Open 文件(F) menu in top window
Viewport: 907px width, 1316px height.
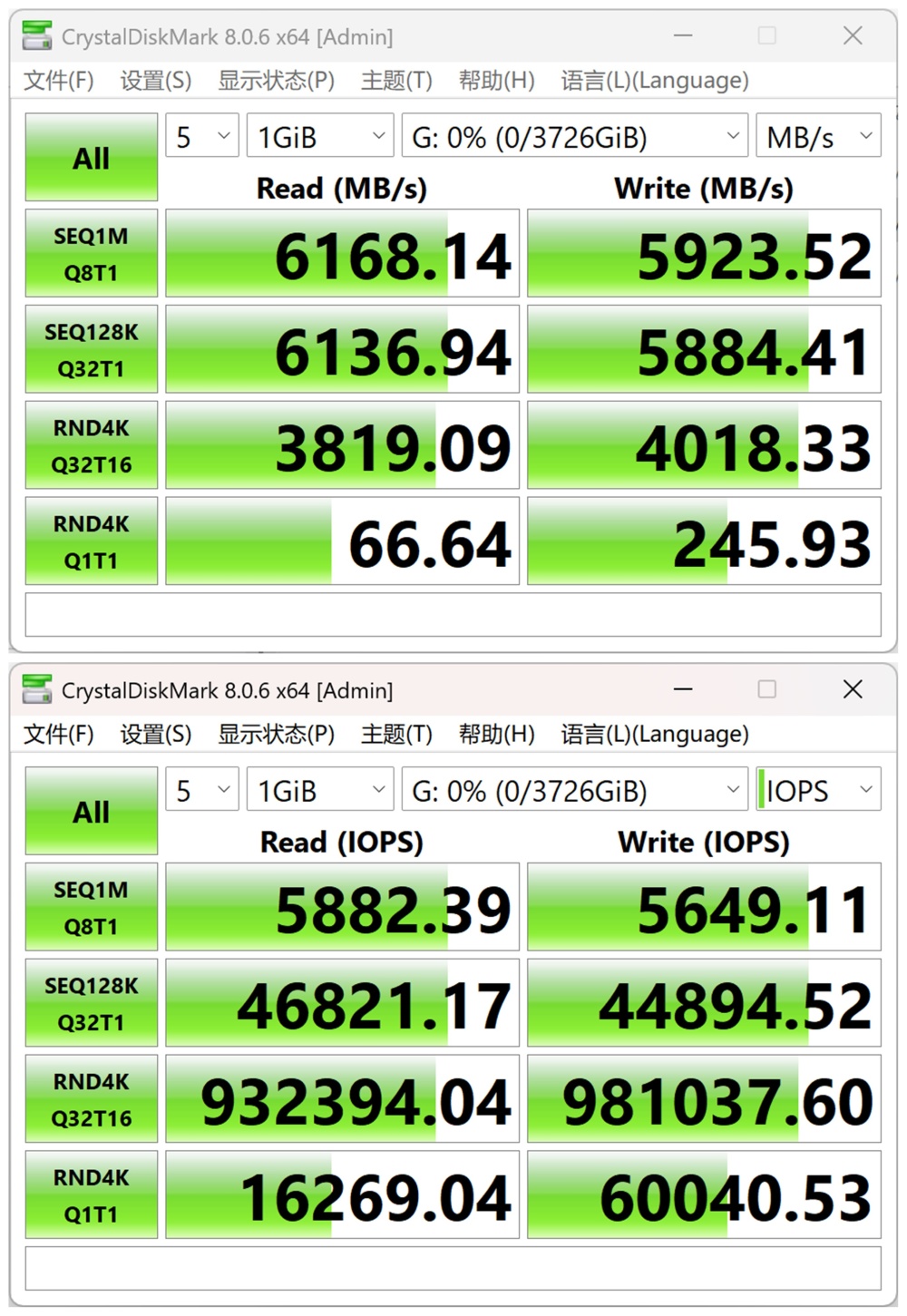click(x=59, y=81)
